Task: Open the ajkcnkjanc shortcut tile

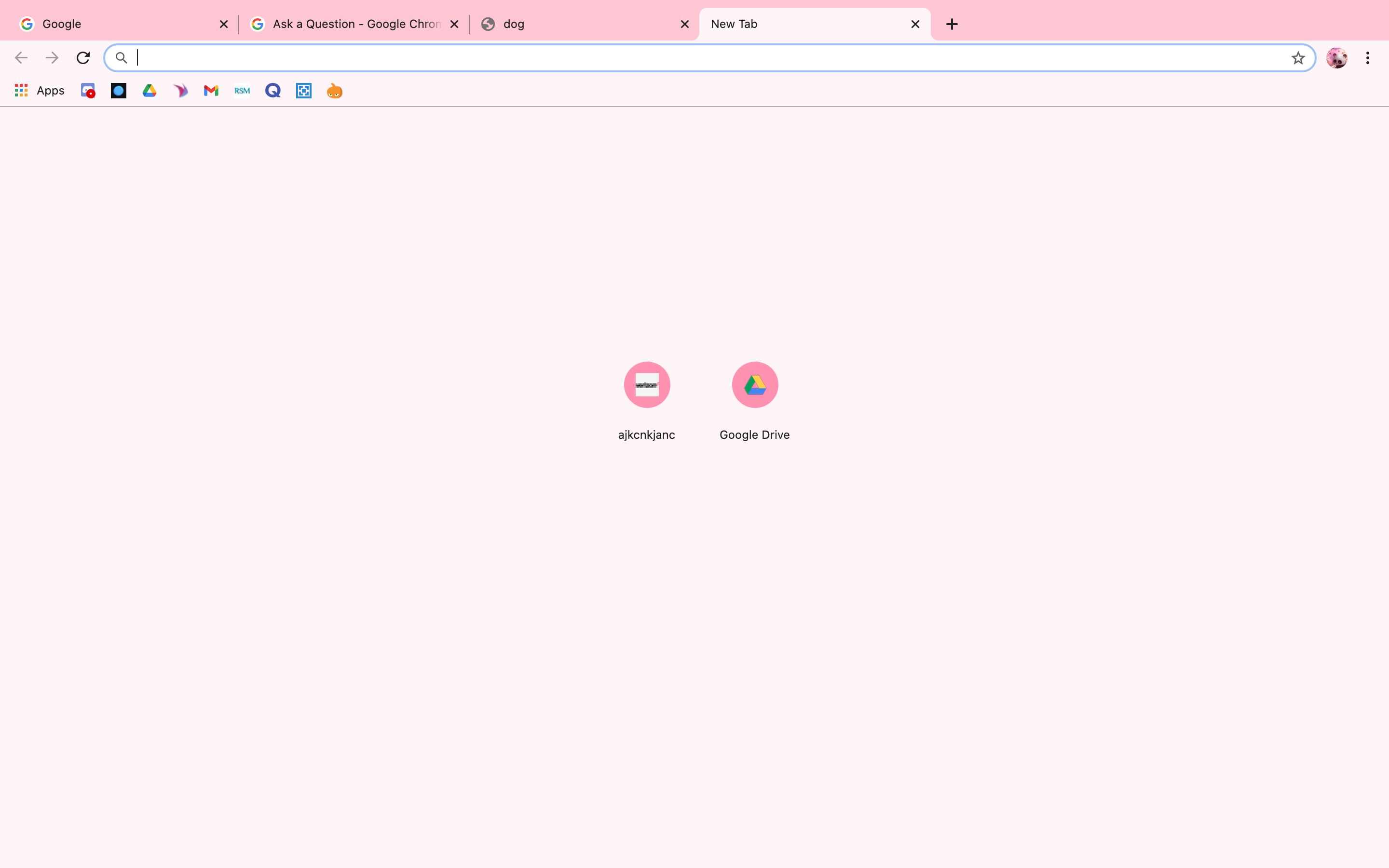Action: point(647,385)
